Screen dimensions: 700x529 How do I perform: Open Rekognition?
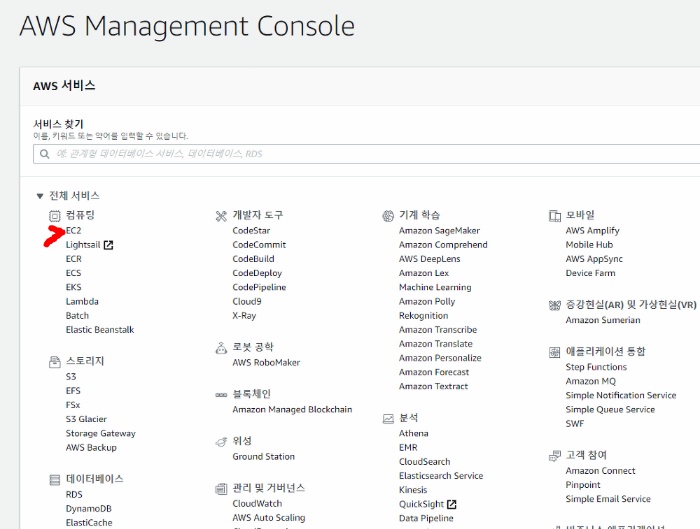pyautogui.click(x=424, y=316)
